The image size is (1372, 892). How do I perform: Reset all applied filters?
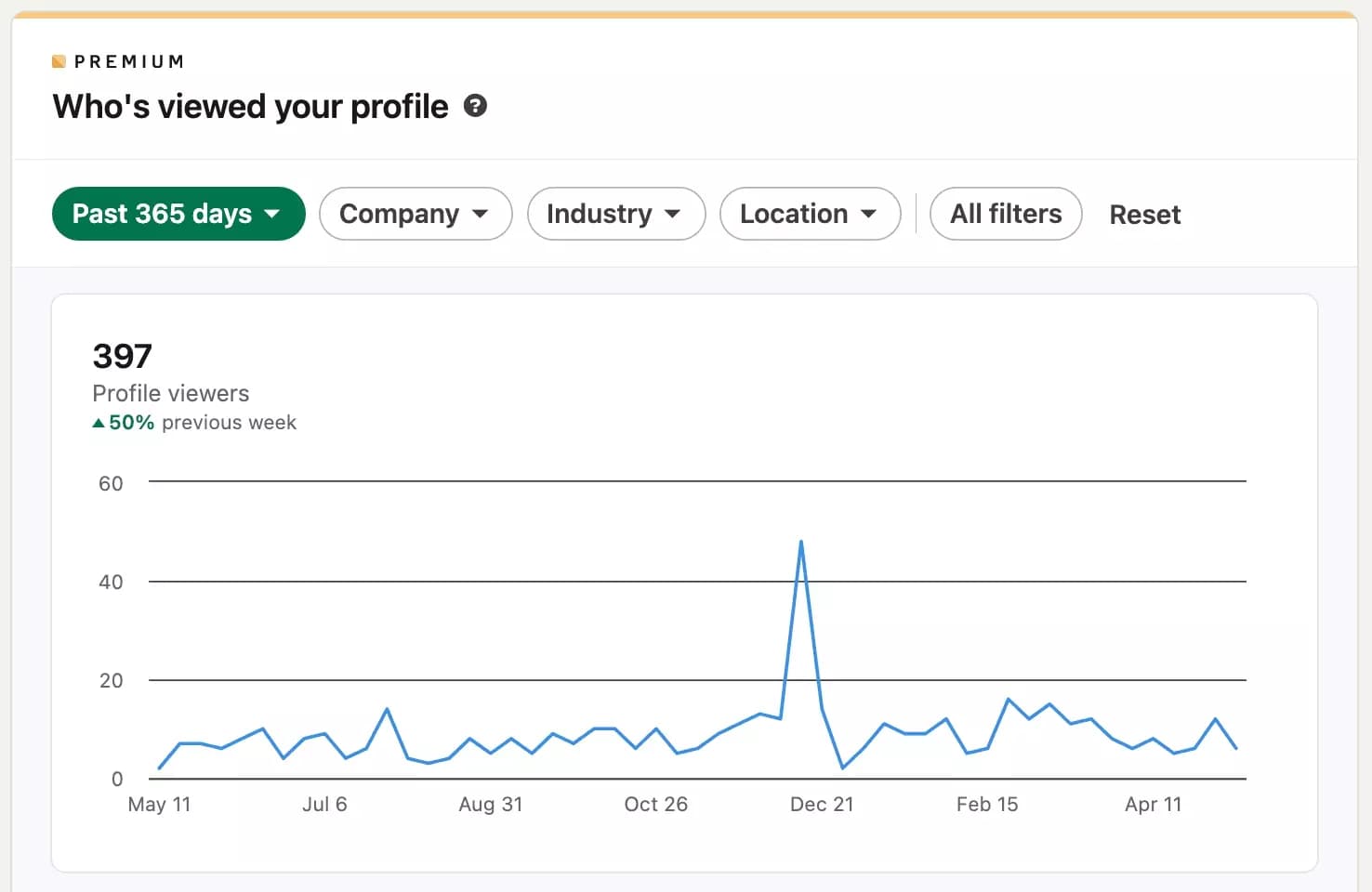1144,214
